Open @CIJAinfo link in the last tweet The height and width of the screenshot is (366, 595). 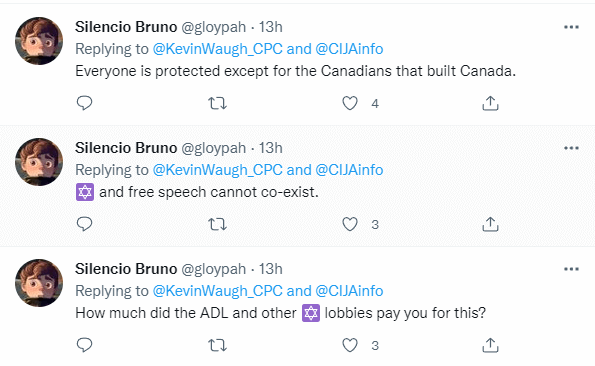coord(349,291)
